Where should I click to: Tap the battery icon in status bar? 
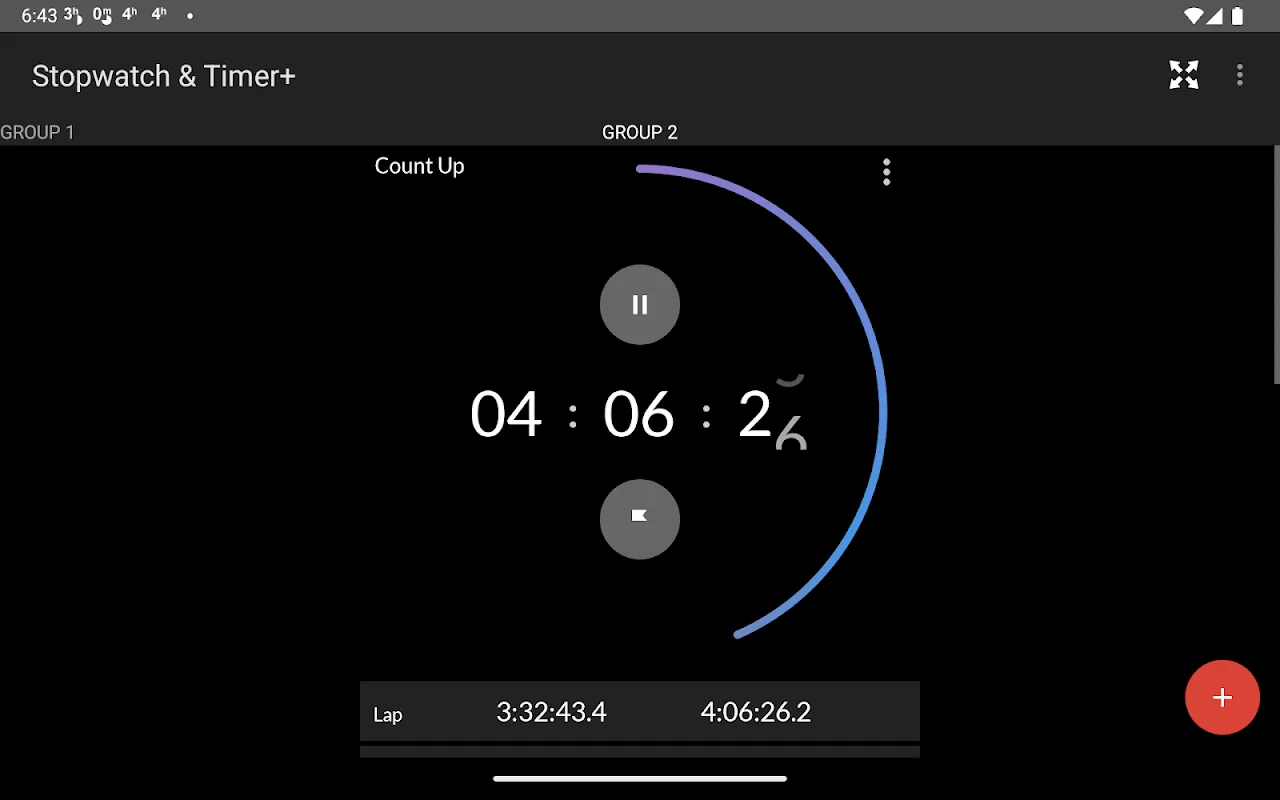(x=1238, y=15)
